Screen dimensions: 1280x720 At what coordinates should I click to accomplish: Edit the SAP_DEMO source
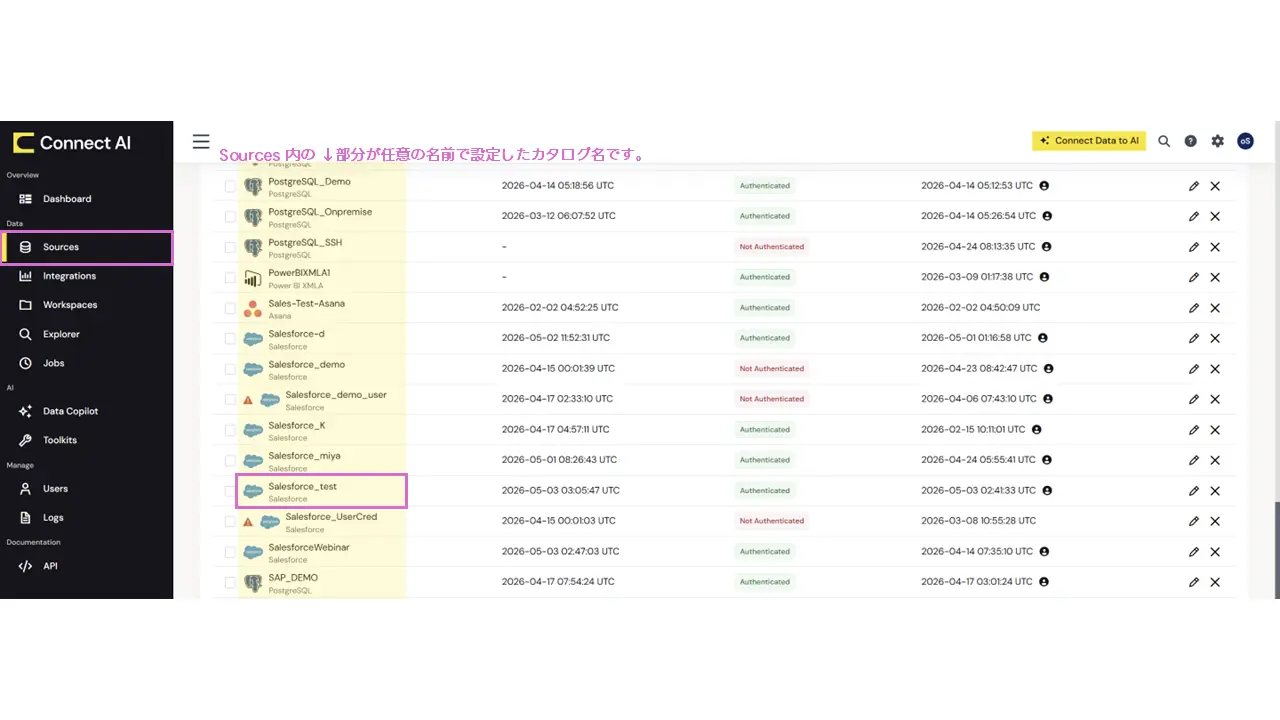click(x=1194, y=582)
